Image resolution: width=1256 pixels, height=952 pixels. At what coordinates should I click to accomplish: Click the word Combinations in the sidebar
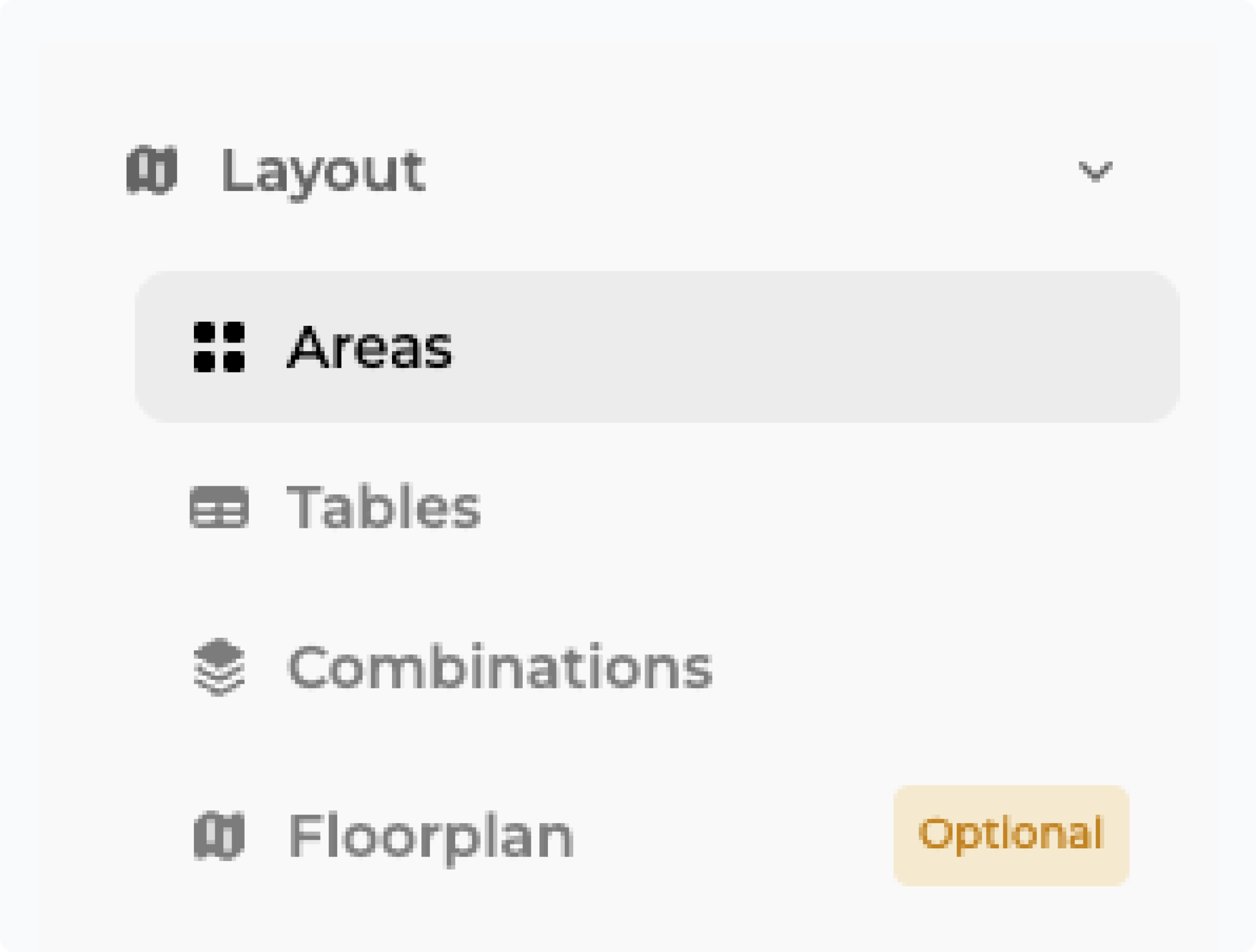tap(500, 667)
